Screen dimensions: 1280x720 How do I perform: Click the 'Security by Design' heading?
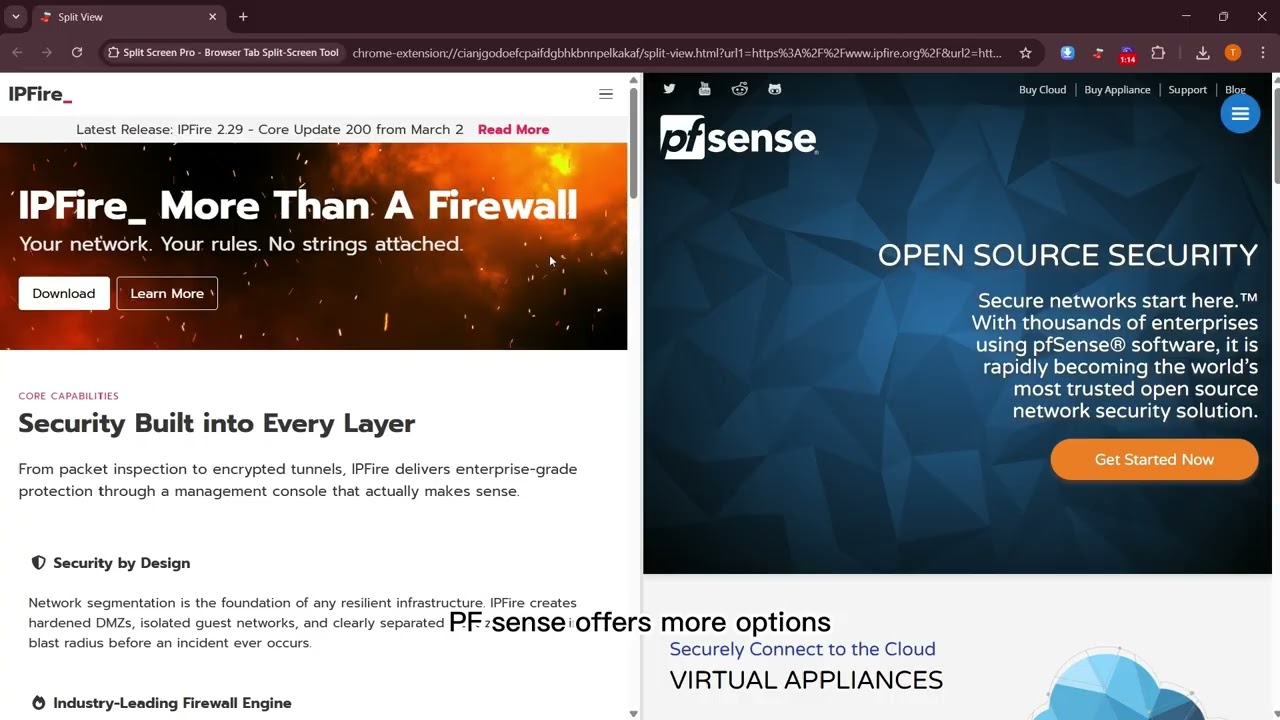pos(121,563)
